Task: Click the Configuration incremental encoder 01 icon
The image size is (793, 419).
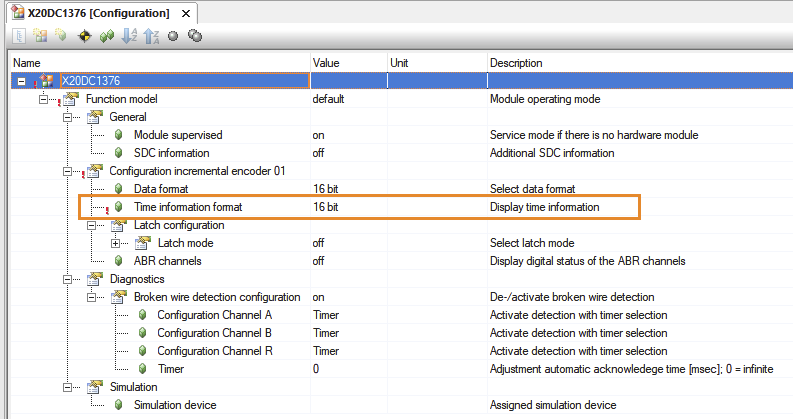Action: tap(95, 171)
